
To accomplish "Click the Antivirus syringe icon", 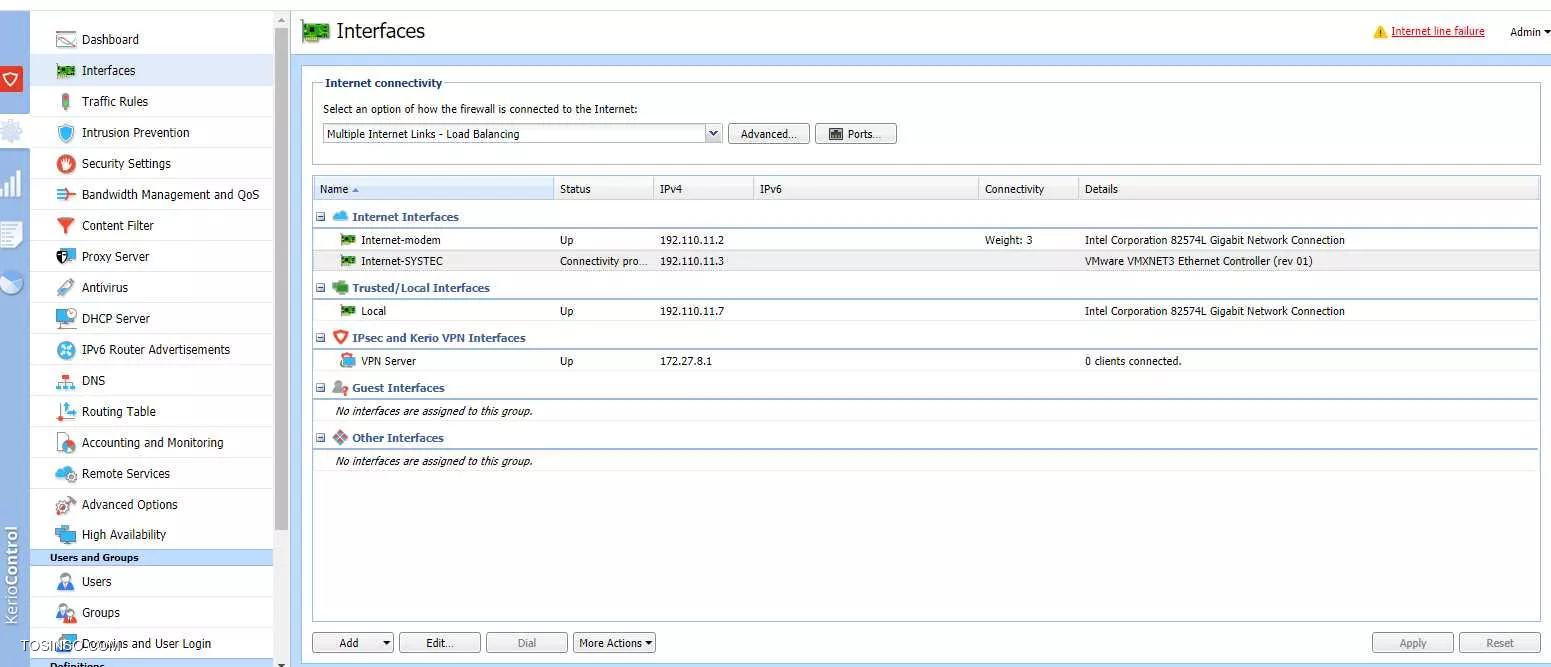I will [66, 288].
